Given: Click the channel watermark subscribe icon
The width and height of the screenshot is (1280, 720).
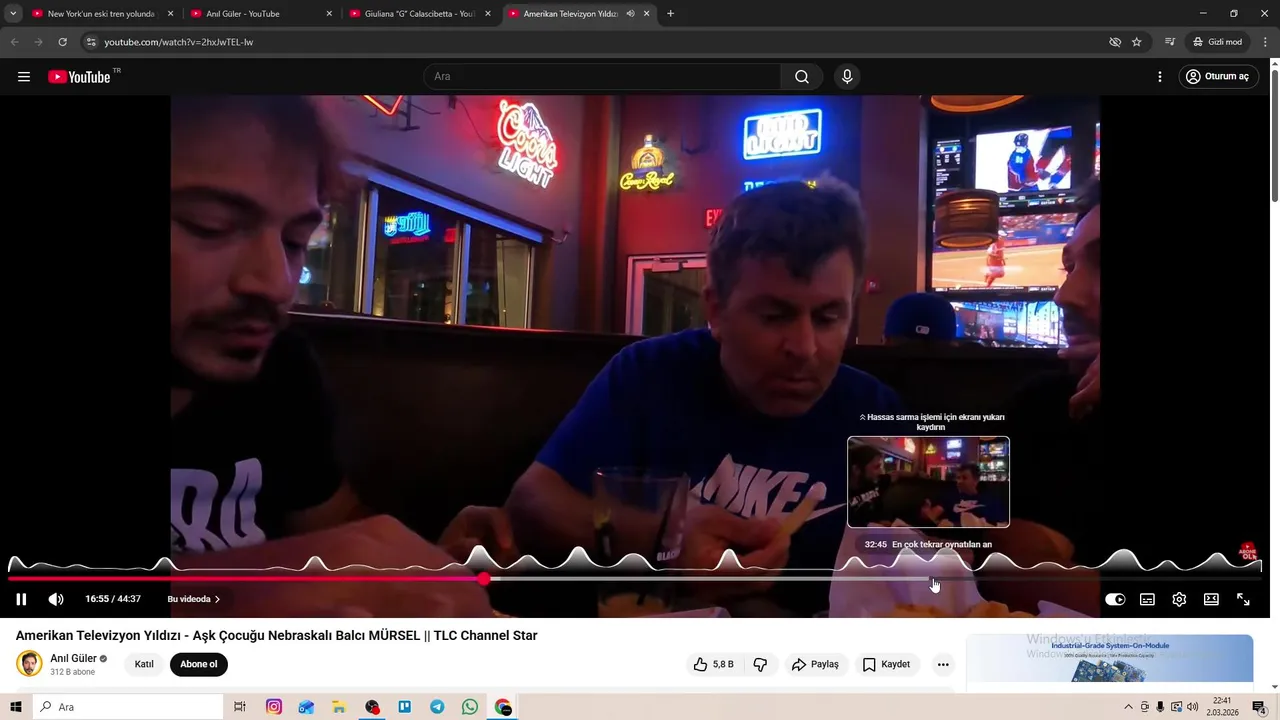Looking at the screenshot, I should pyautogui.click(x=1248, y=550).
